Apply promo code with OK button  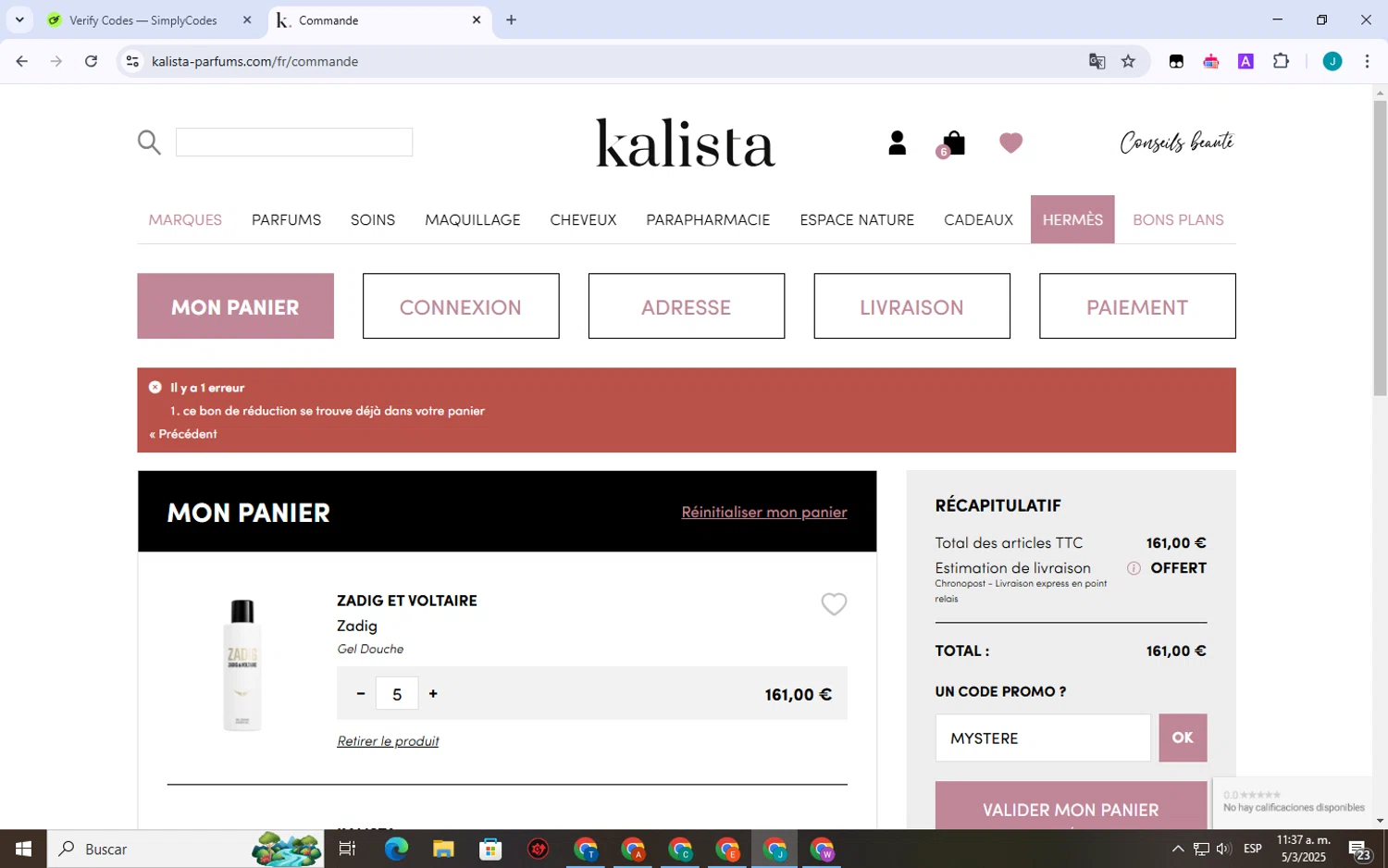pyautogui.click(x=1183, y=738)
